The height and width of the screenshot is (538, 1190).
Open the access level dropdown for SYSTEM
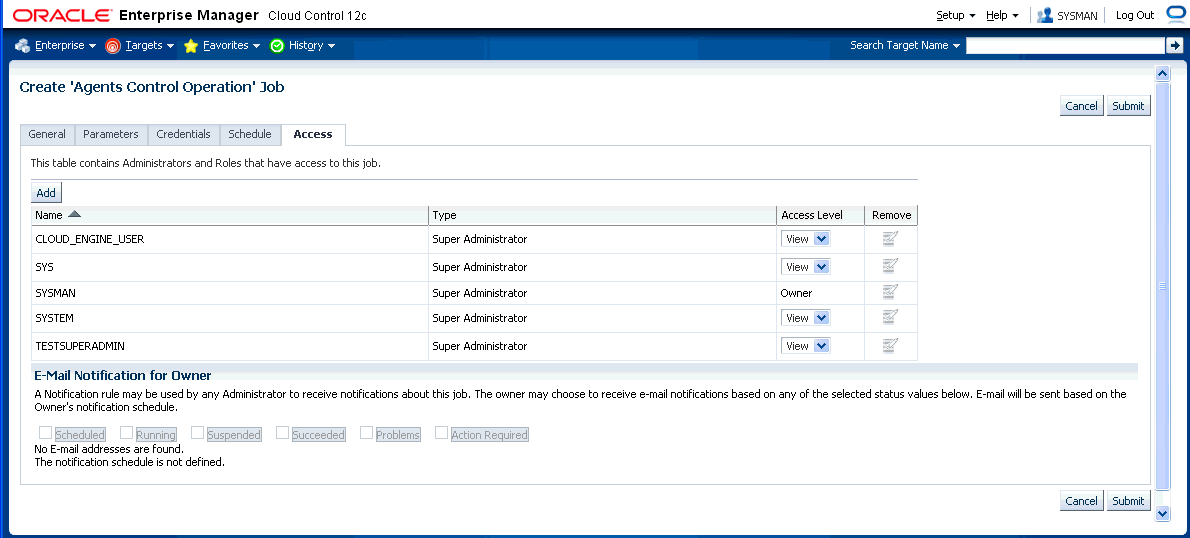[805, 318]
